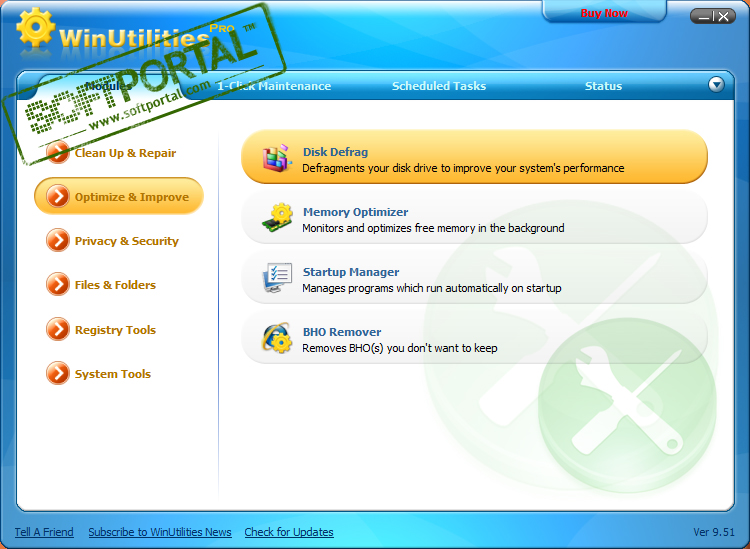Launch the BHO Remover module title

(x=342, y=332)
